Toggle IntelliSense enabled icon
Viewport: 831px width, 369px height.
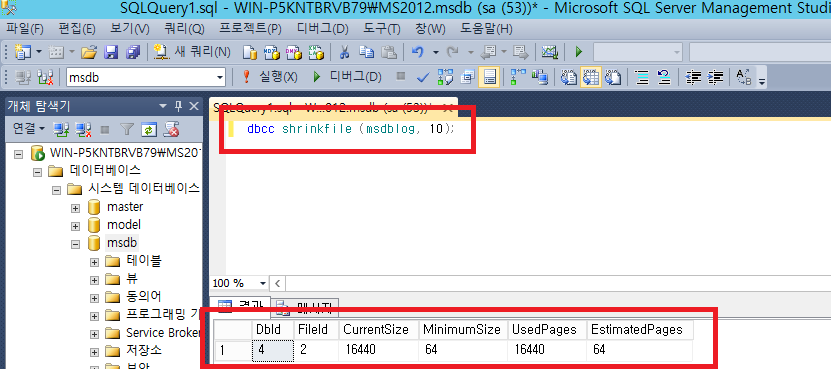click(488, 78)
